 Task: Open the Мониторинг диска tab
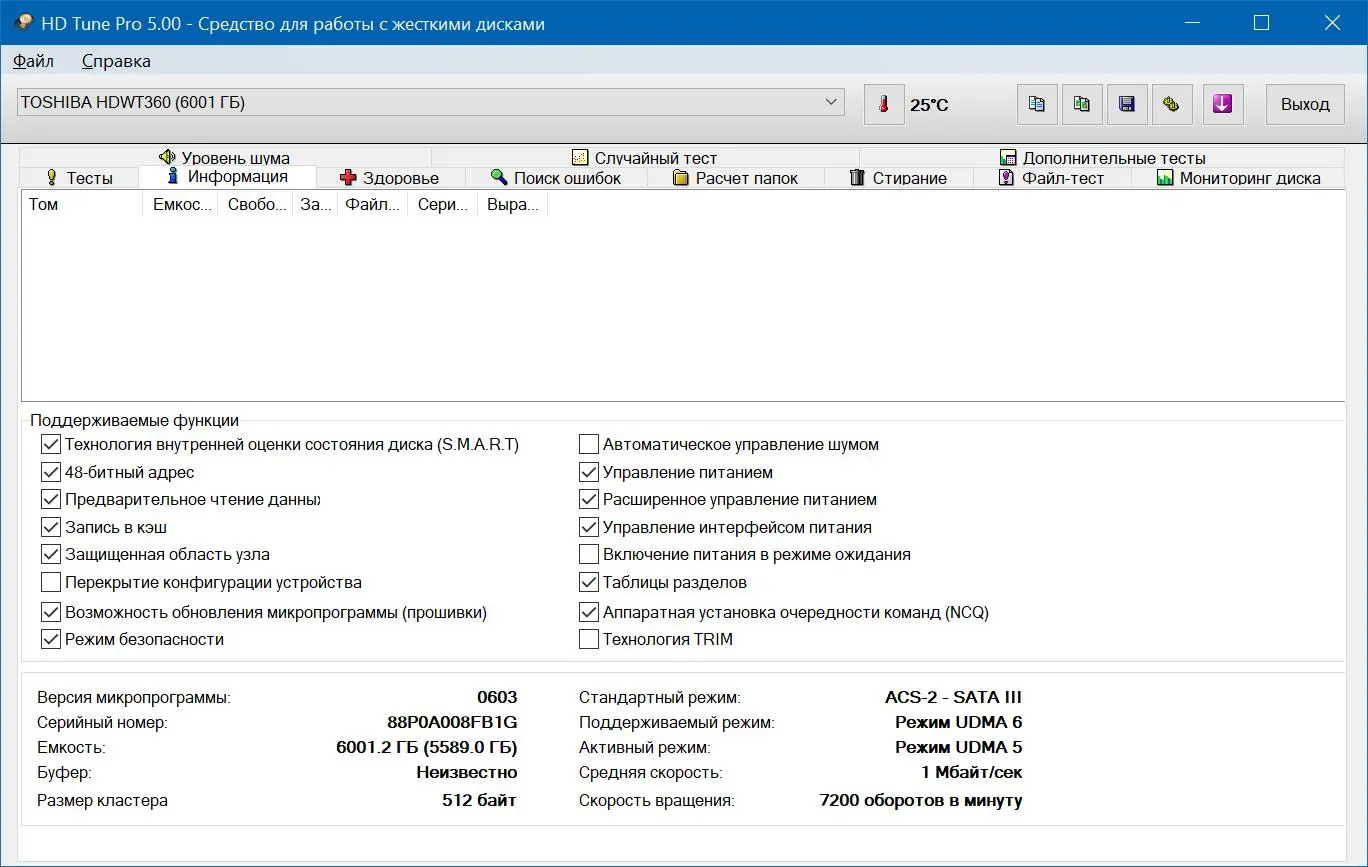point(1238,178)
